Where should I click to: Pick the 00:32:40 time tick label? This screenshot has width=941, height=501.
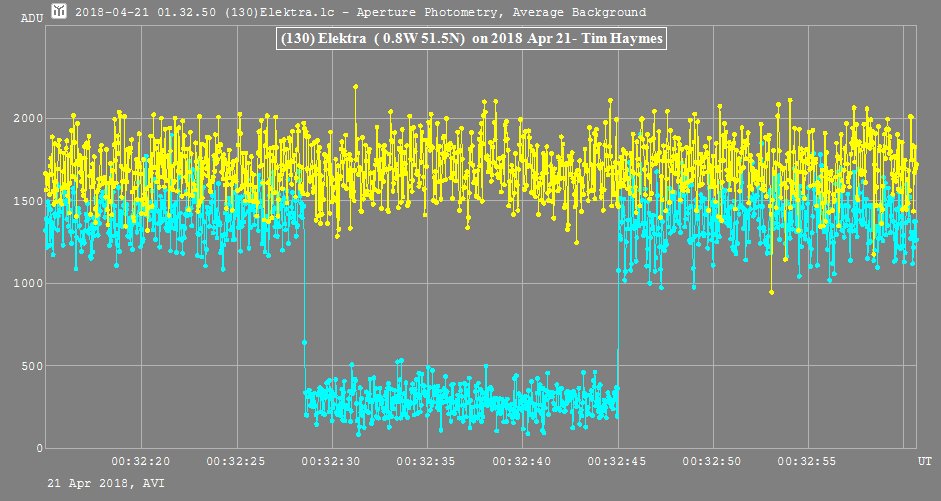tap(522, 460)
